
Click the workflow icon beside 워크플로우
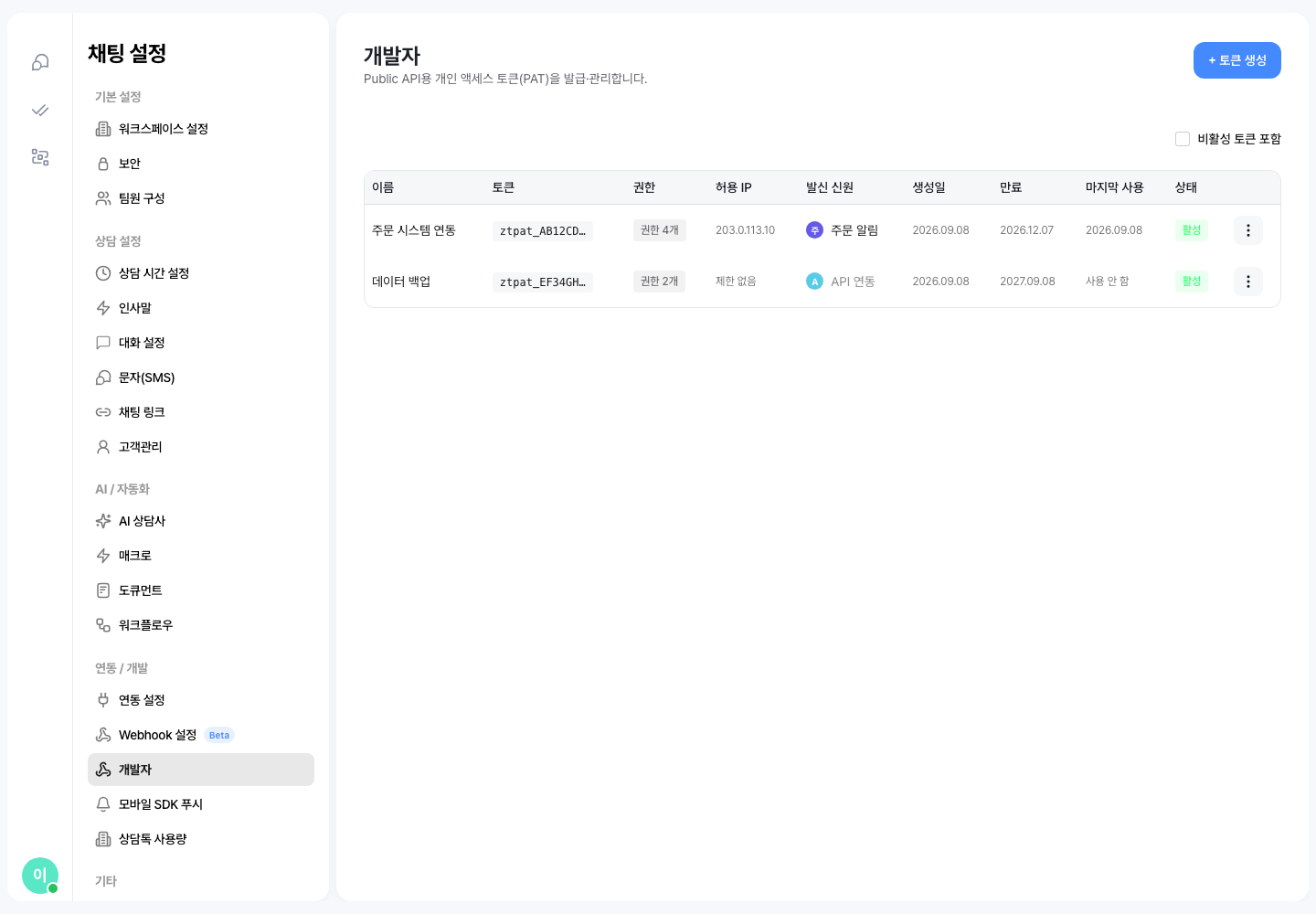pos(103,625)
